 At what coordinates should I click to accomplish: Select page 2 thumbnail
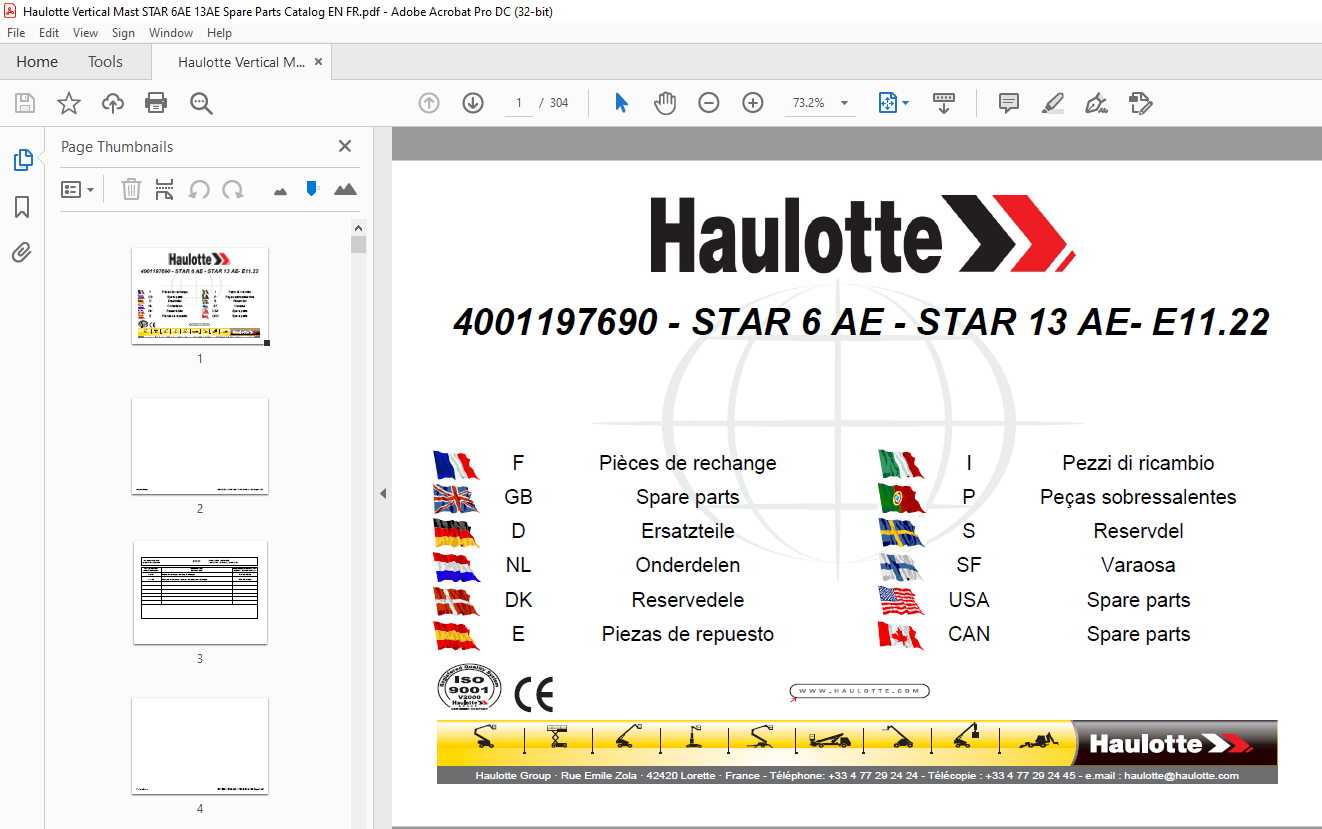point(200,446)
